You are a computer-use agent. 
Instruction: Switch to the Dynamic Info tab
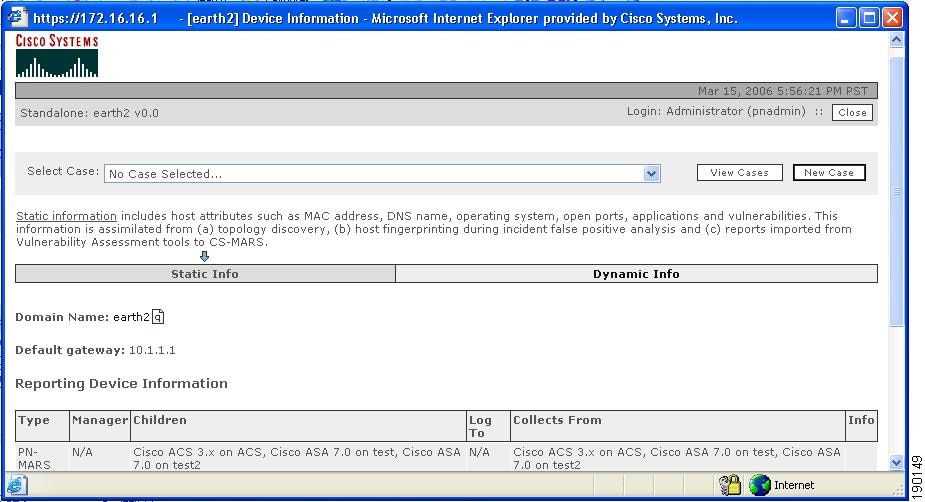click(636, 273)
